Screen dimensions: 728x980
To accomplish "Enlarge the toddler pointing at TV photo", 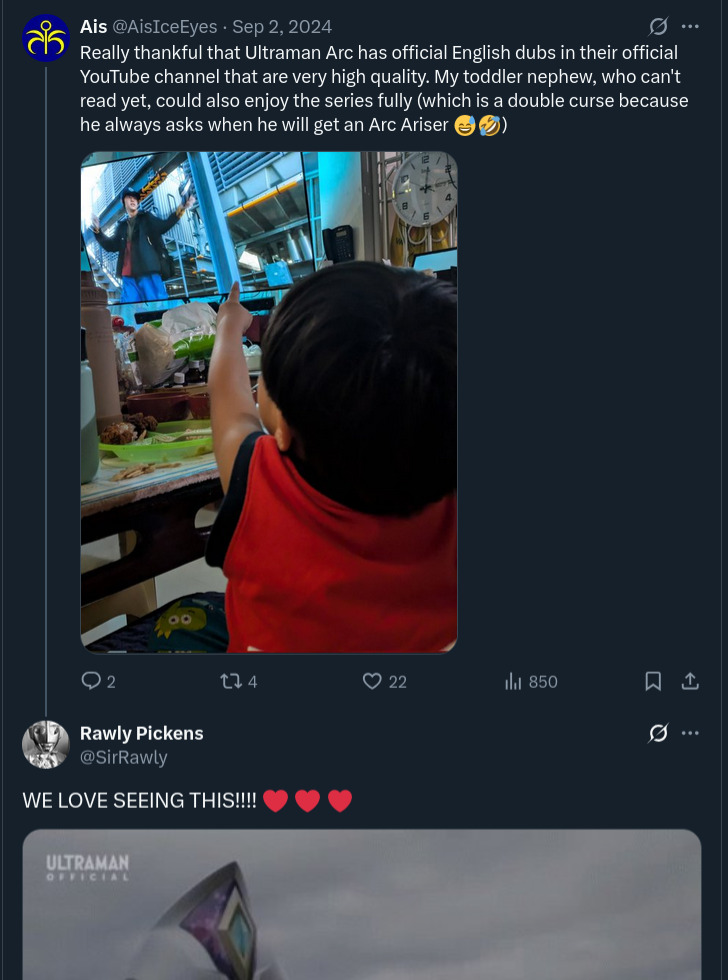I will point(269,402).
